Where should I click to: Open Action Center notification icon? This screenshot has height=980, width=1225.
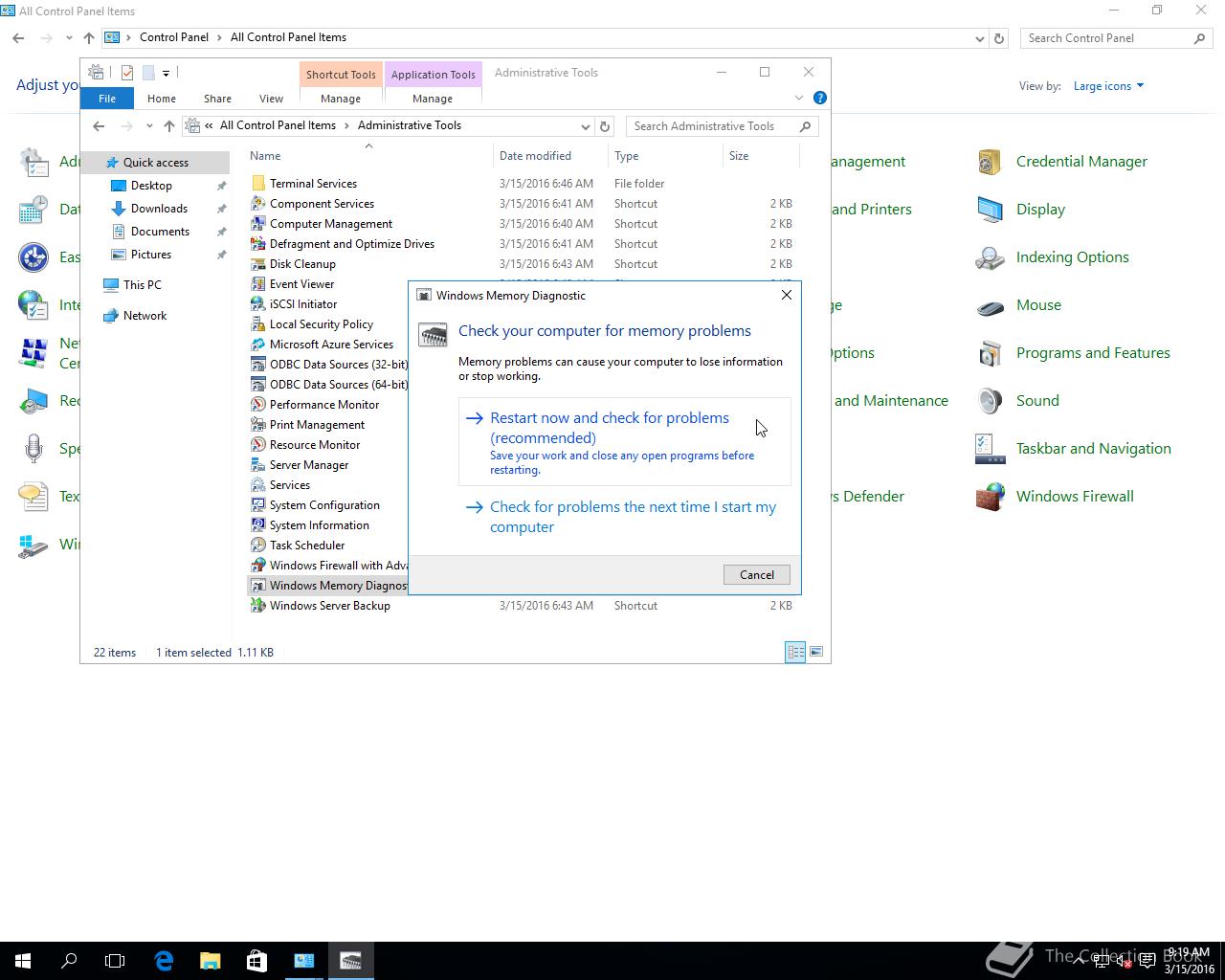pyautogui.click(x=1147, y=961)
